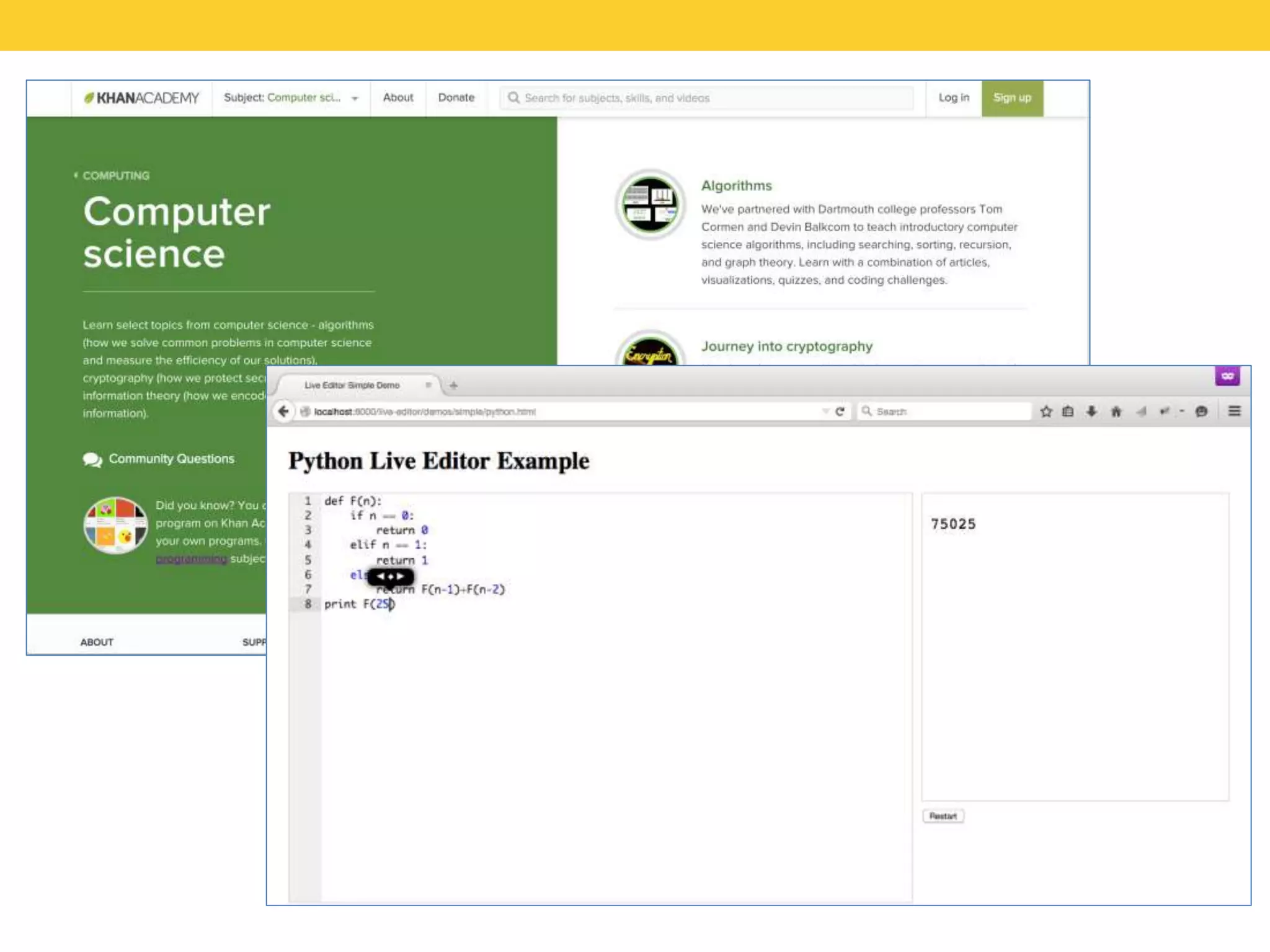Open the URL bar history dropdown arrow
This screenshot has width=1270, height=952.
tap(825, 412)
